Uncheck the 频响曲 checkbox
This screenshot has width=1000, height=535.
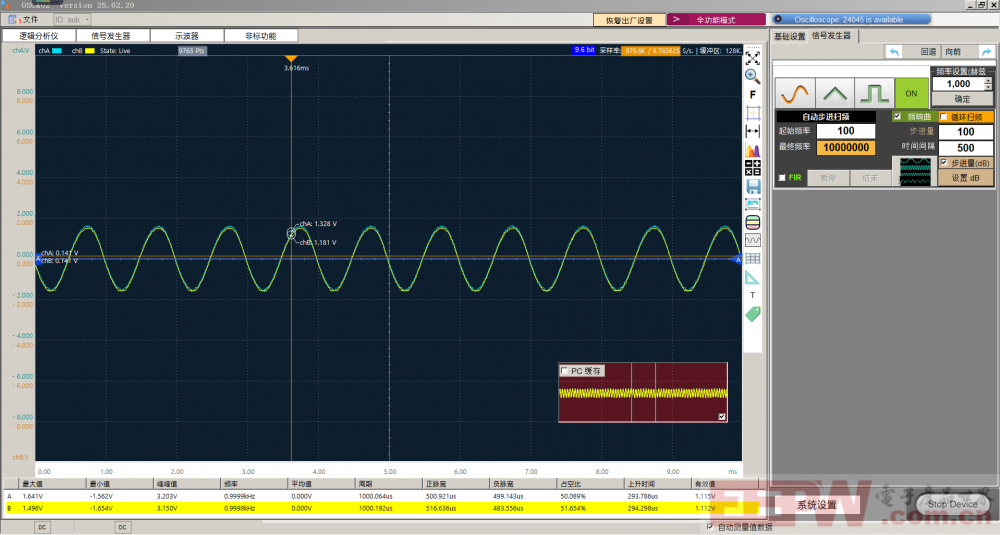pyautogui.click(x=897, y=117)
